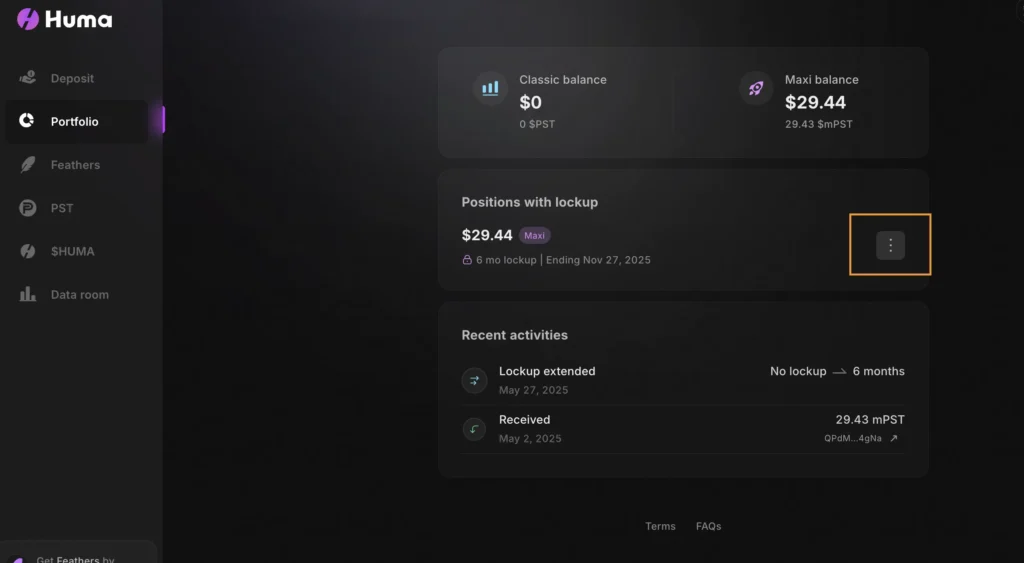Screen dimensions: 1024x563
Task: Click the lock icon beside 6 mo lockup
Action: (467, 260)
